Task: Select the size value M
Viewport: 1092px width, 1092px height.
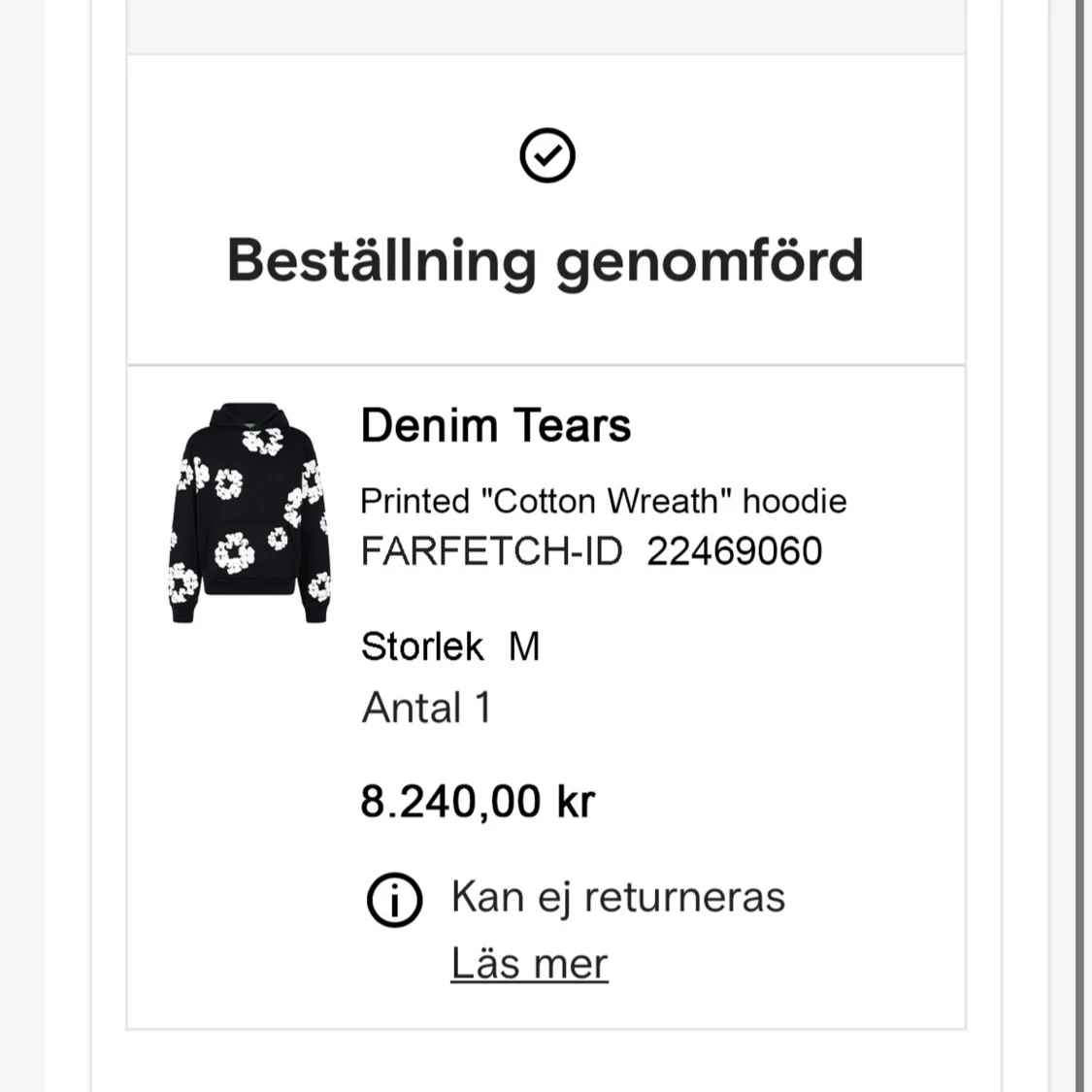Action: (524, 646)
